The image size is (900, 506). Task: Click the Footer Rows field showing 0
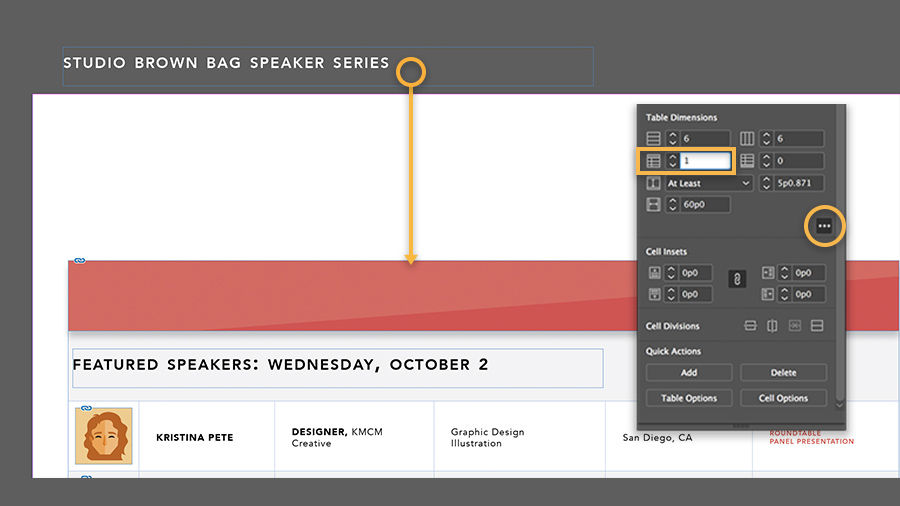click(x=798, y=161)
